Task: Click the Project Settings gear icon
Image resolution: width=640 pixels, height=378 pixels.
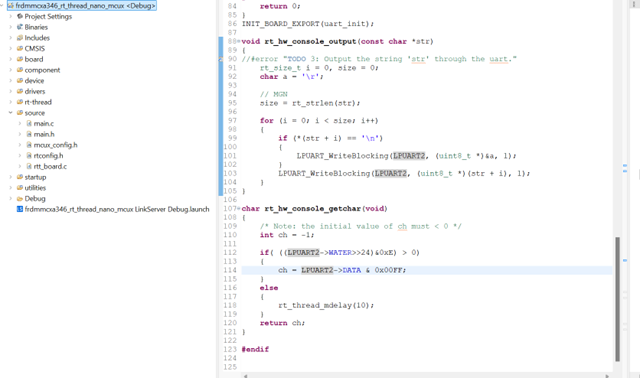Action: tap(20, 16)
